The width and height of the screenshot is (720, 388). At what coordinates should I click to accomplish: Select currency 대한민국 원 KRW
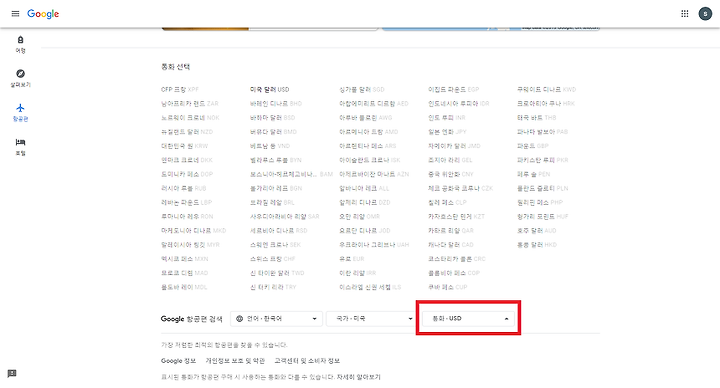[184, 146]
